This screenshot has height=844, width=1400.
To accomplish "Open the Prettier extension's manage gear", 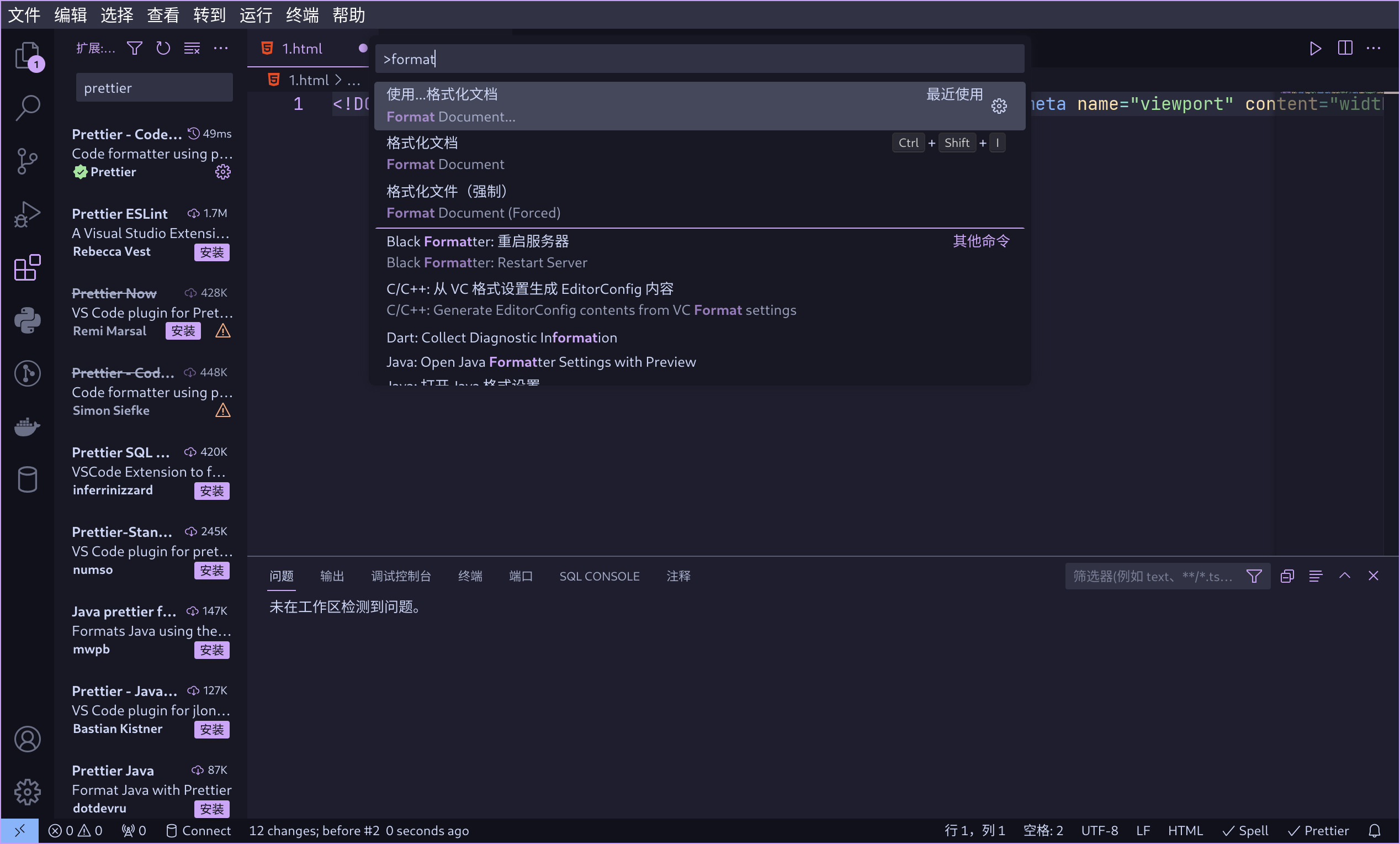I will pos(222,172).
